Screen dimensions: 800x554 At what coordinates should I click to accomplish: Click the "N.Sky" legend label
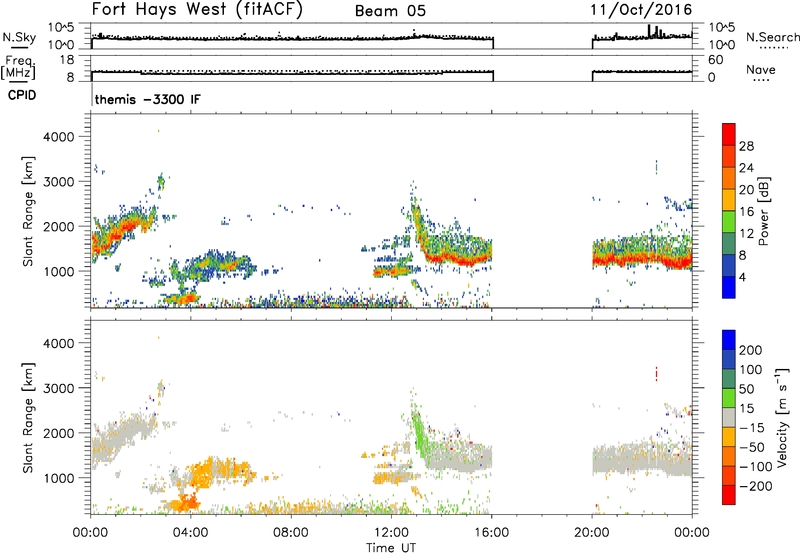(x=19, y=37)
